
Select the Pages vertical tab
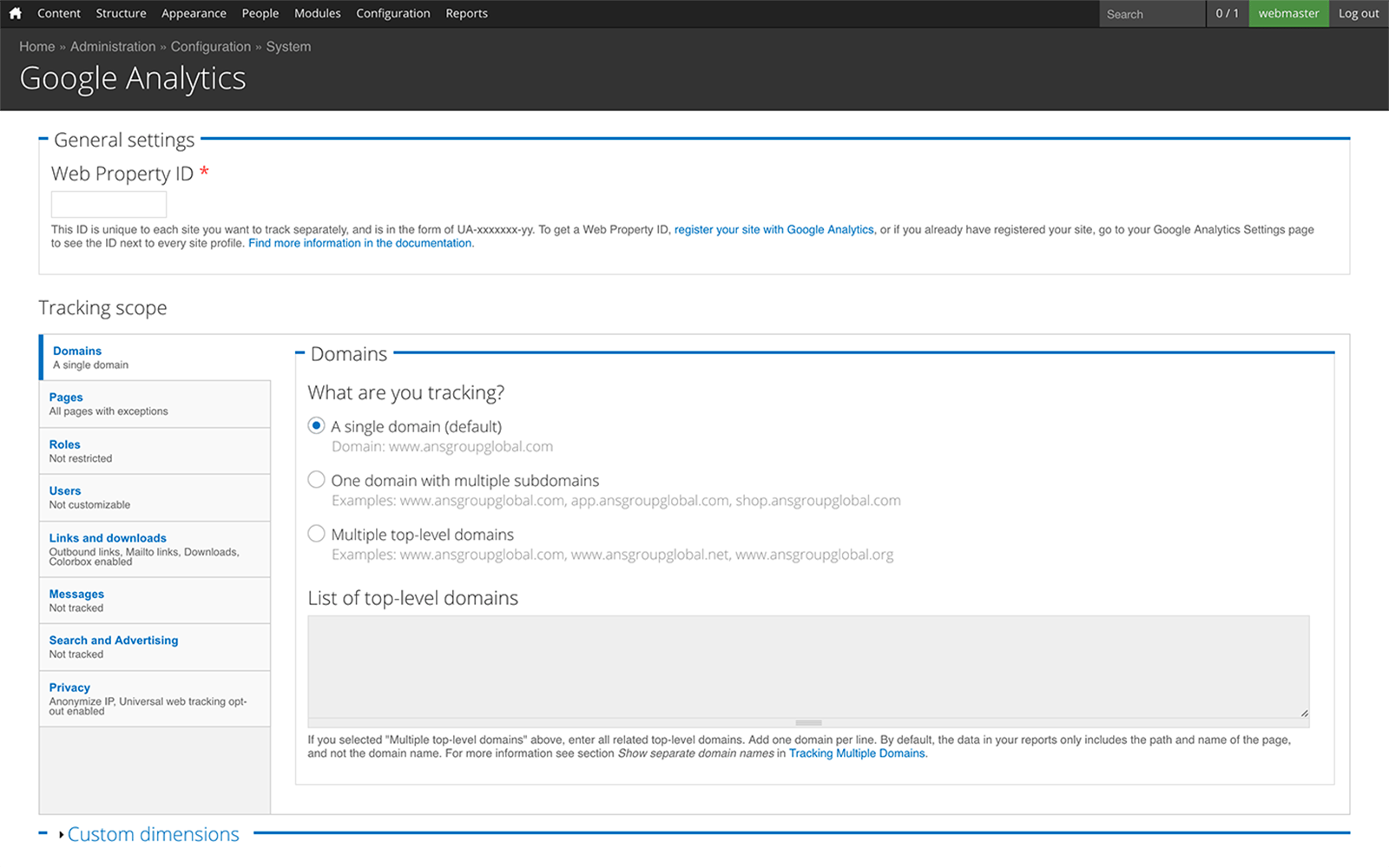(x=155, y=404)
